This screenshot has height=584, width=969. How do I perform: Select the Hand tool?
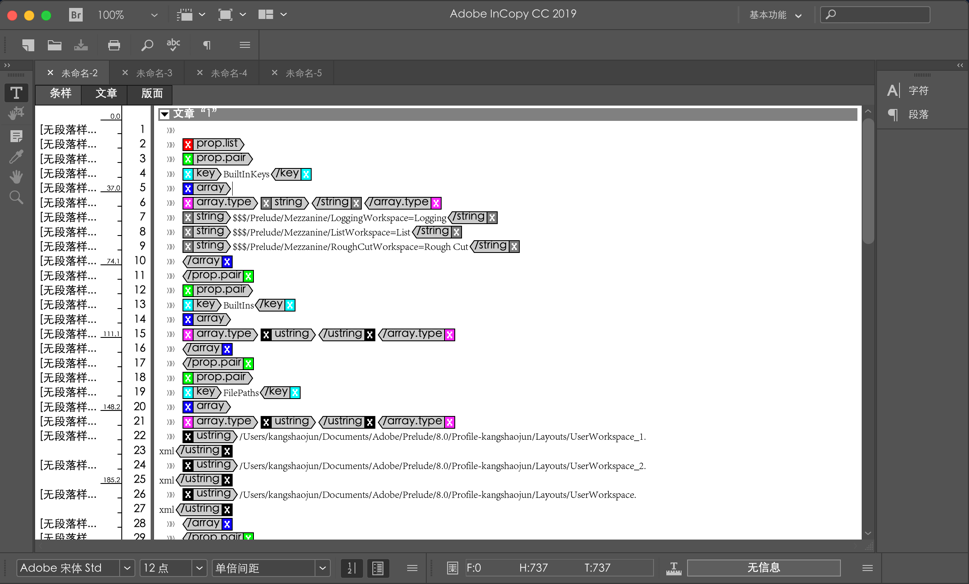pyautogui.click(x=16, y=177)
